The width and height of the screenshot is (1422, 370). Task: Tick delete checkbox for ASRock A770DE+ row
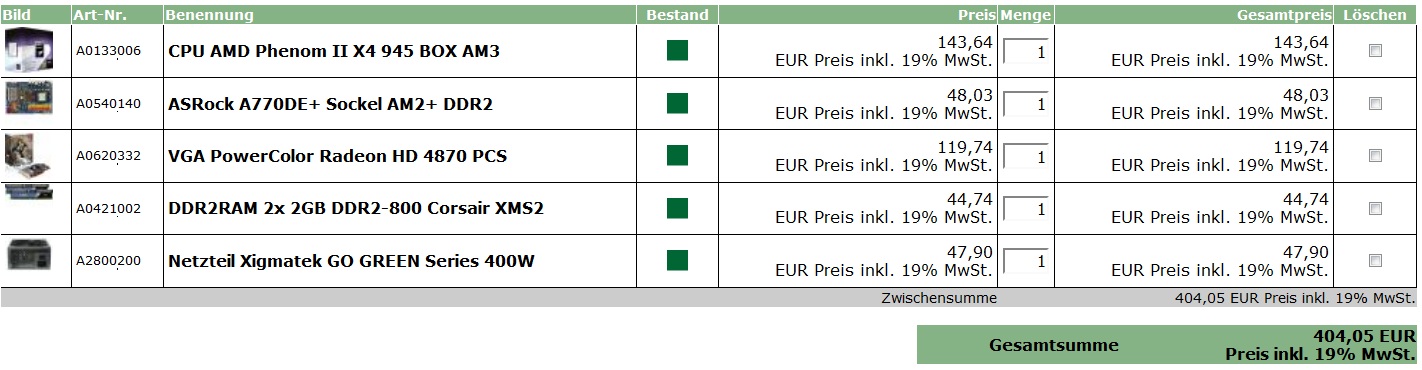click(x=1375, y=103)
